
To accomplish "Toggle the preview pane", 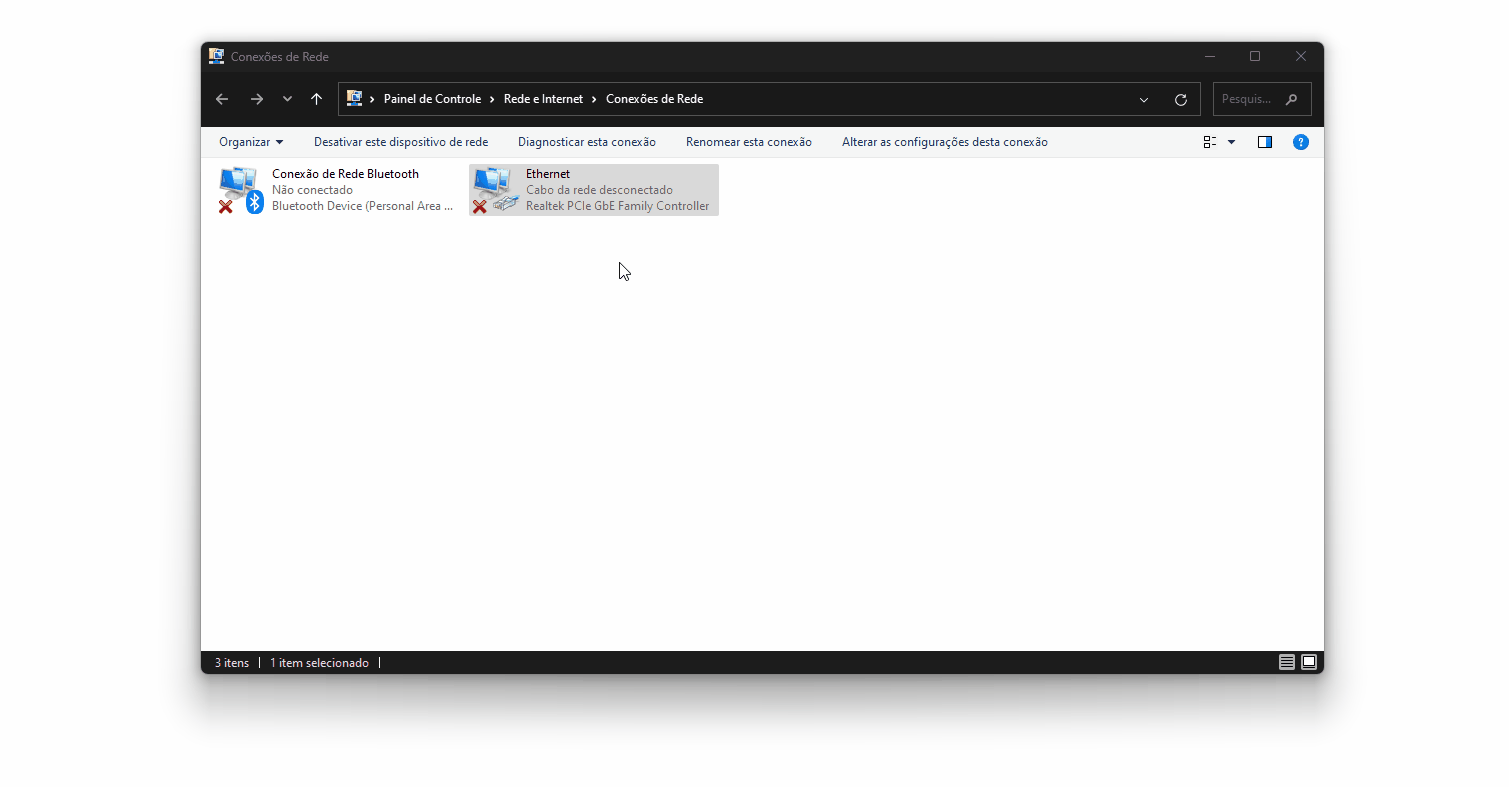I will [x=1265, y=142].
